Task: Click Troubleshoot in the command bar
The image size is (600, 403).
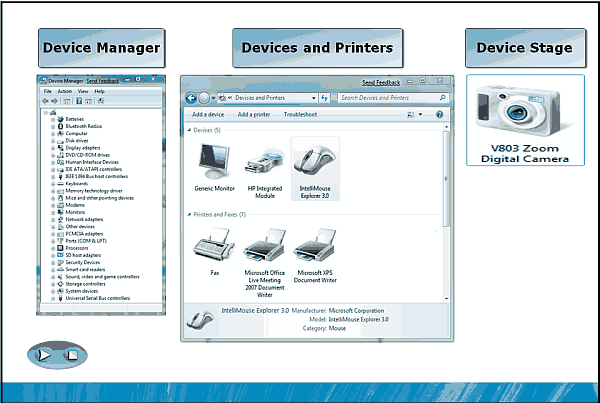Action: click(300, 115)
